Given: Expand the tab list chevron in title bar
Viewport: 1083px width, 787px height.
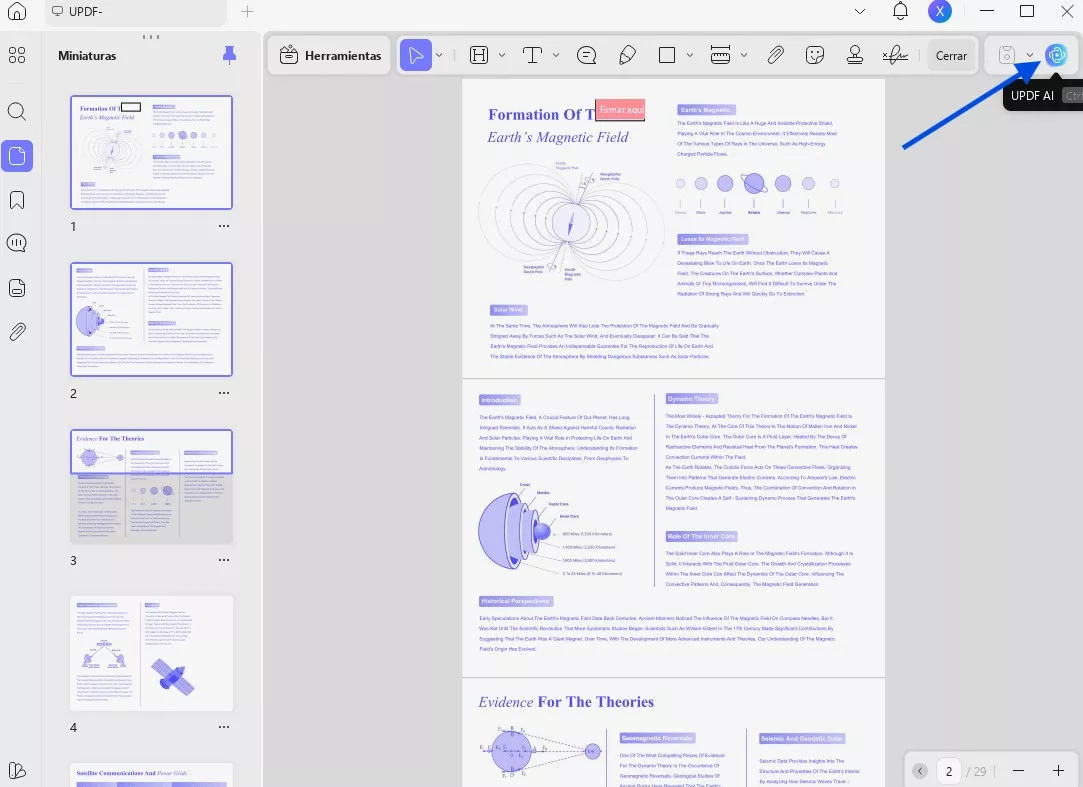Looking at the screenshot, I should tap(860, 11).
